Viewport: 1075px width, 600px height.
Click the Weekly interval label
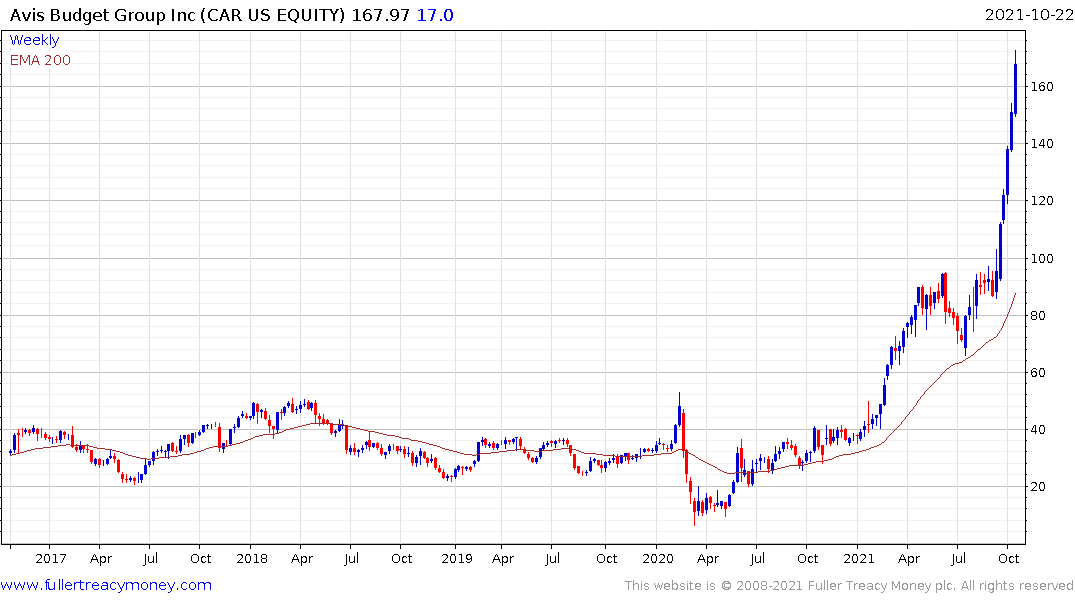(34, 40)
